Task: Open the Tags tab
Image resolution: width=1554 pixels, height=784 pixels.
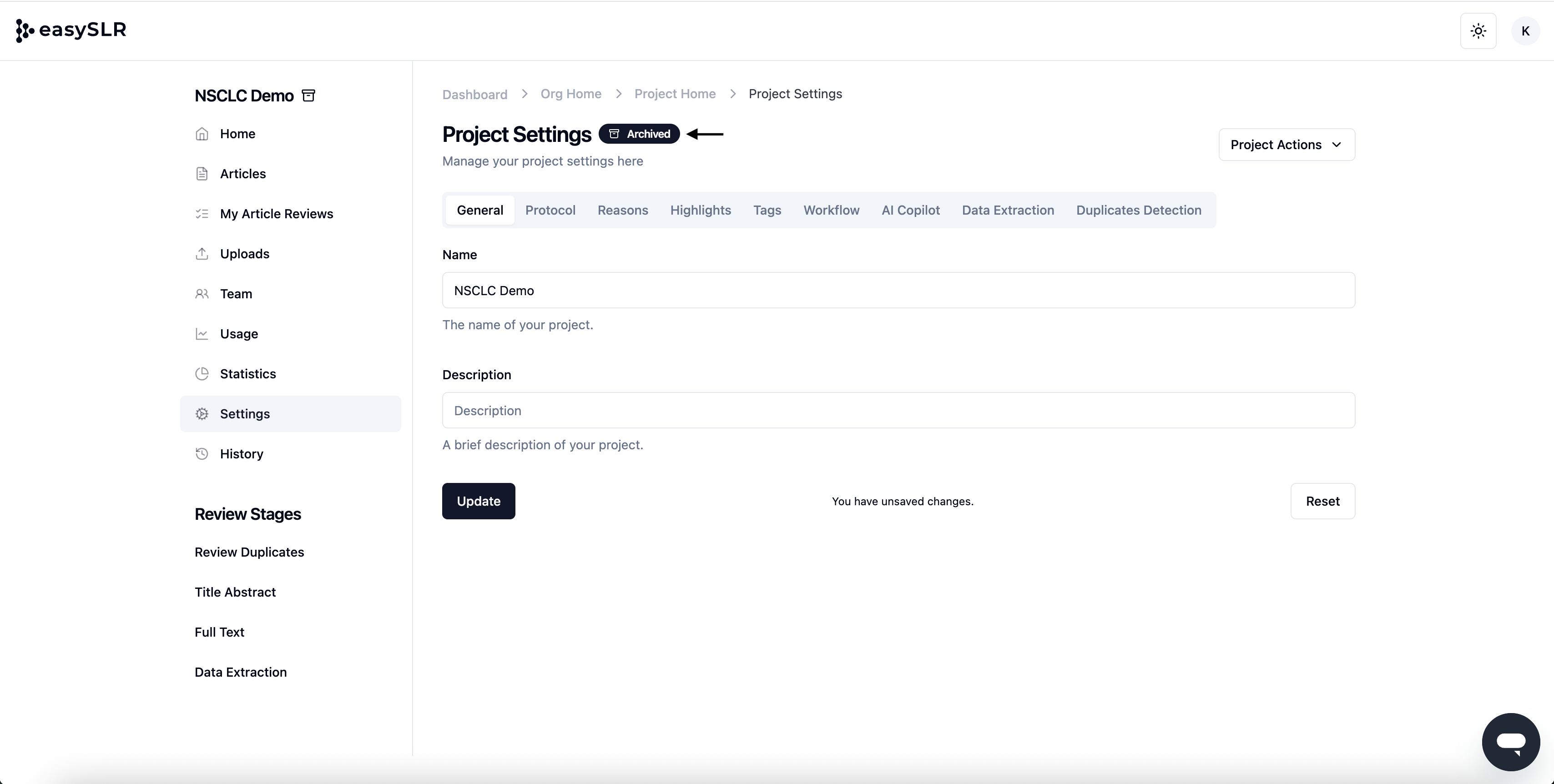Action: coord(767,210)
